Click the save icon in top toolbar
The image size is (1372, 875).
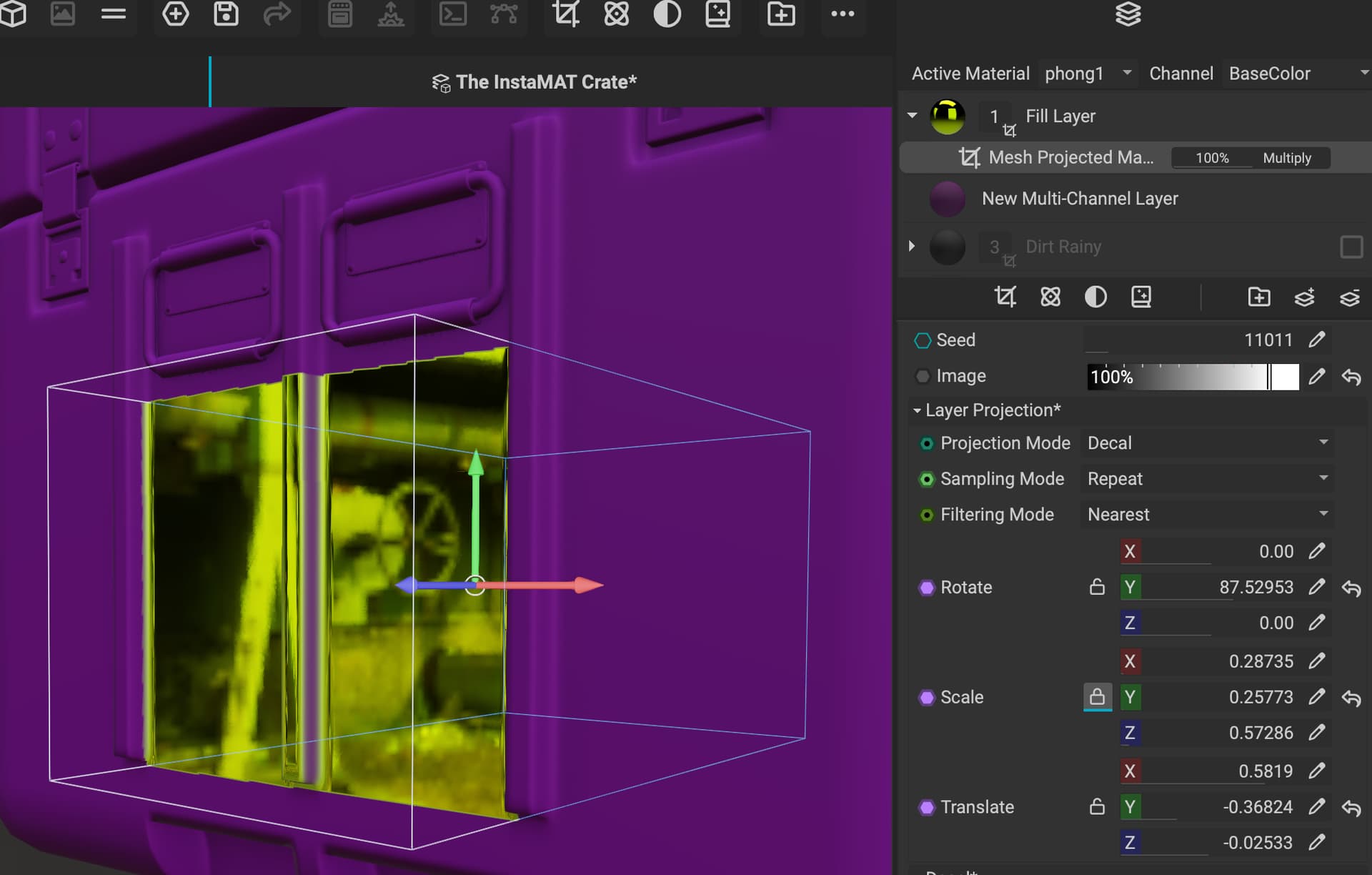click(226, 14)
